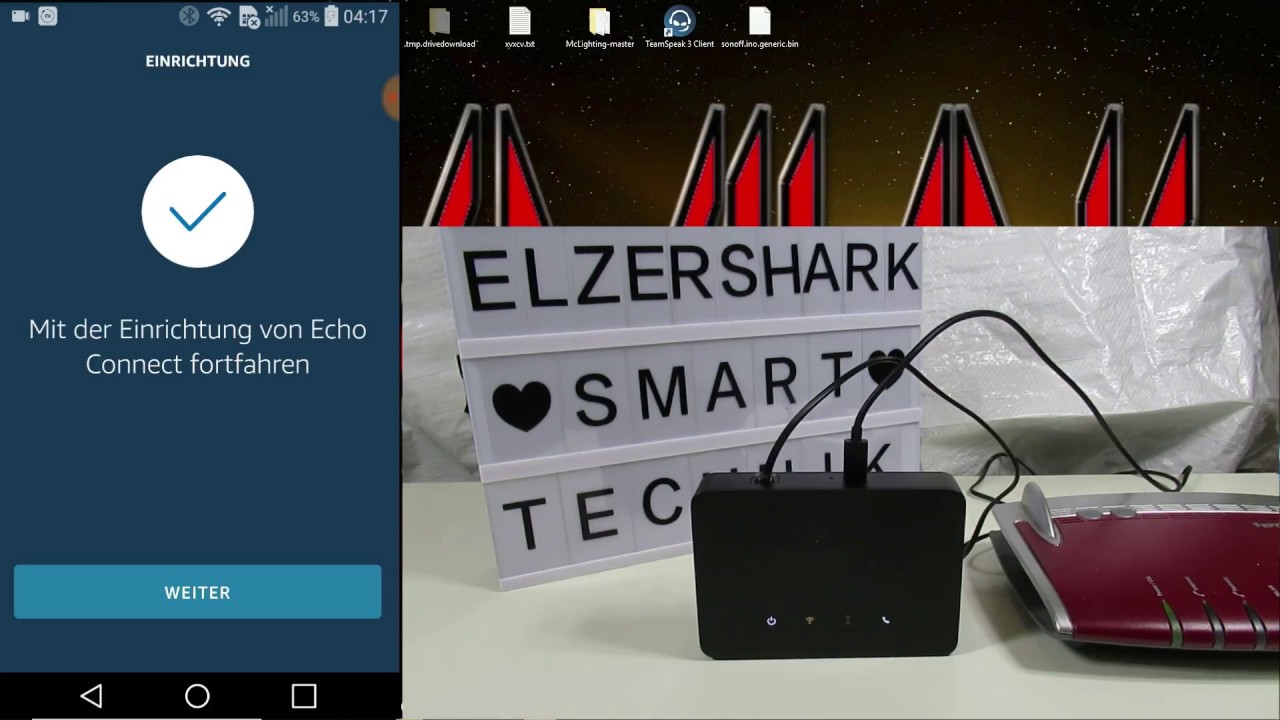The width and height of the screenshot is (1280, 720).
Task: Tap the 'Mit der Einrichtung von Echo Connect fortfahren' text
Action: point(197,346)
